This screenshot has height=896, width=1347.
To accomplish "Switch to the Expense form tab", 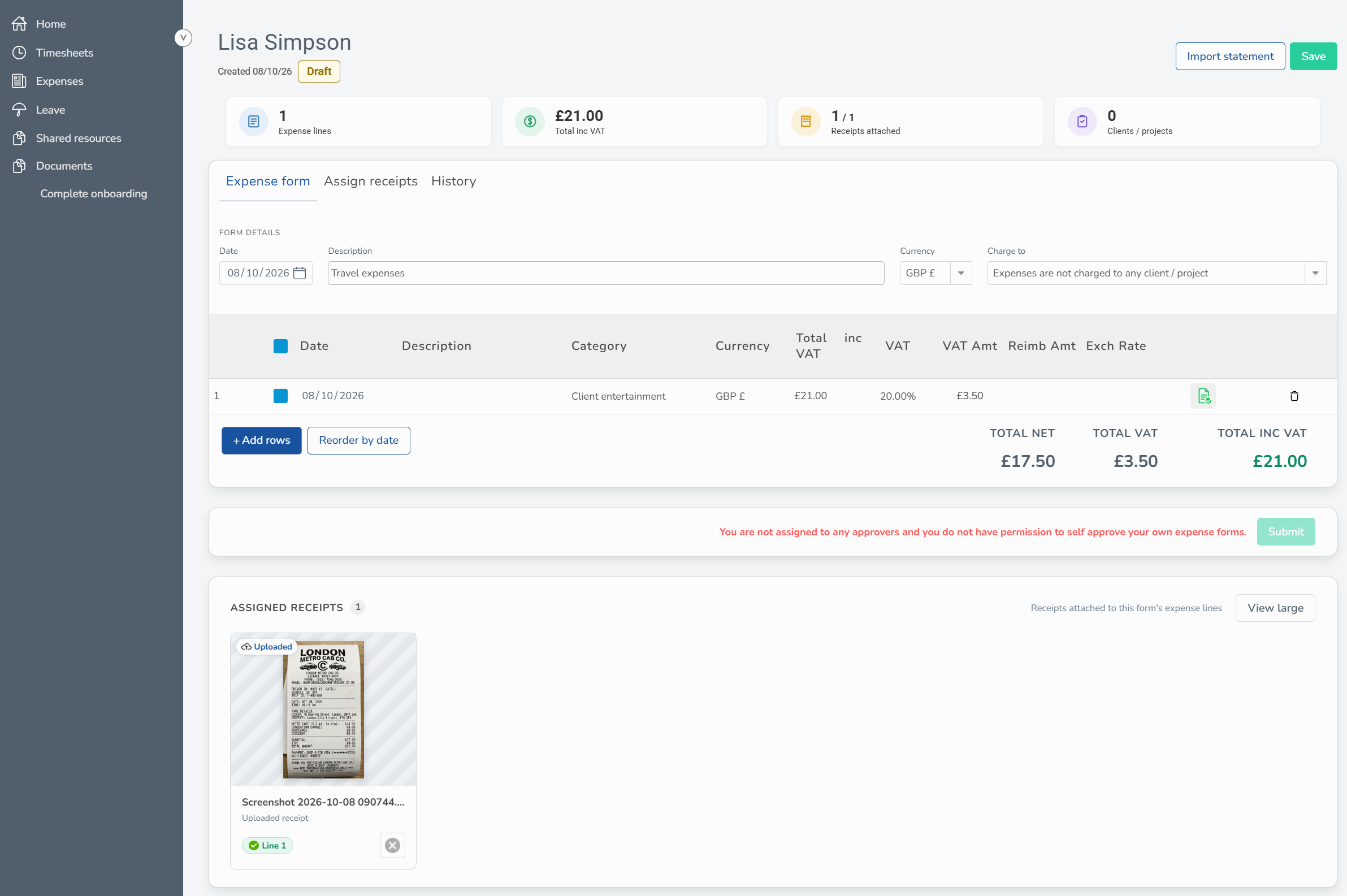I will (x=268, y=181).
